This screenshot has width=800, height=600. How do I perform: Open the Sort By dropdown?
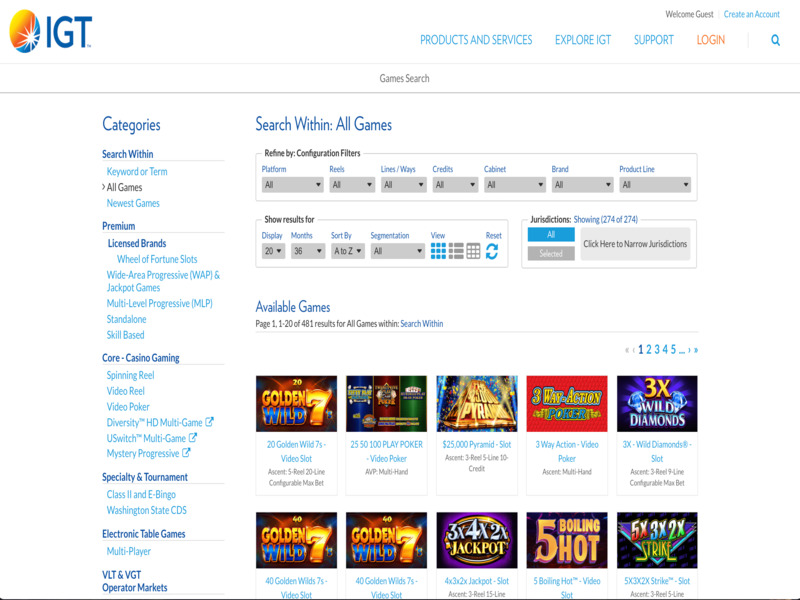[x=347, y=251]
